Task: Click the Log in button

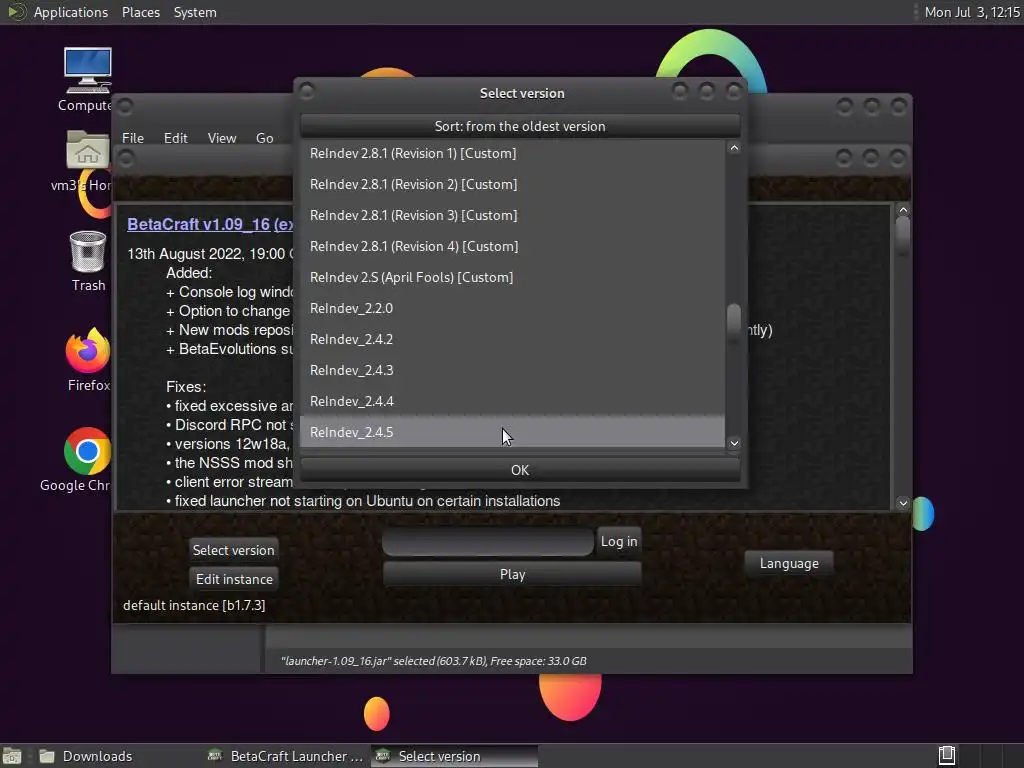Action: (x=618, y=541)
